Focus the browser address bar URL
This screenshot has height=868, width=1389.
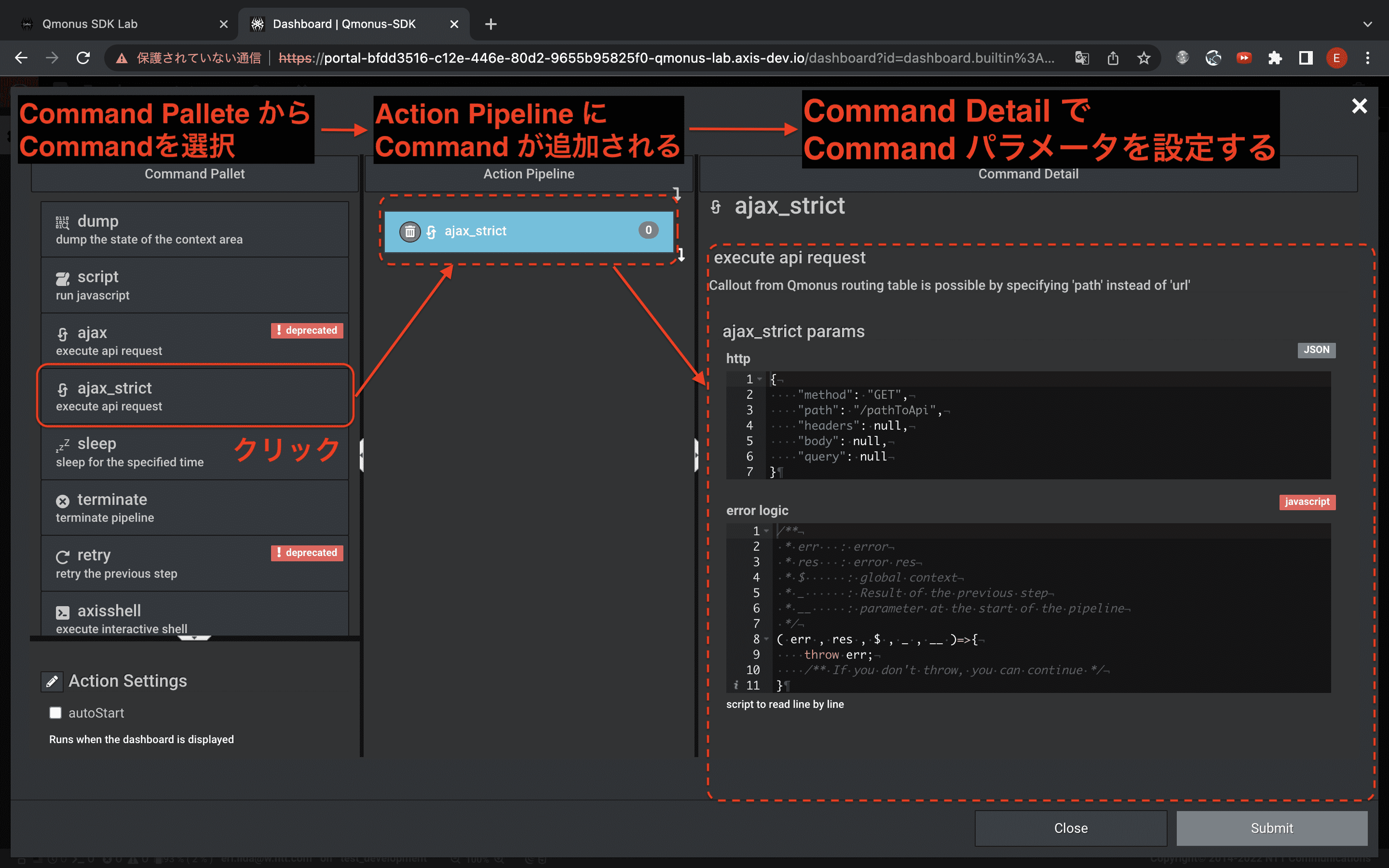(666, 58)
